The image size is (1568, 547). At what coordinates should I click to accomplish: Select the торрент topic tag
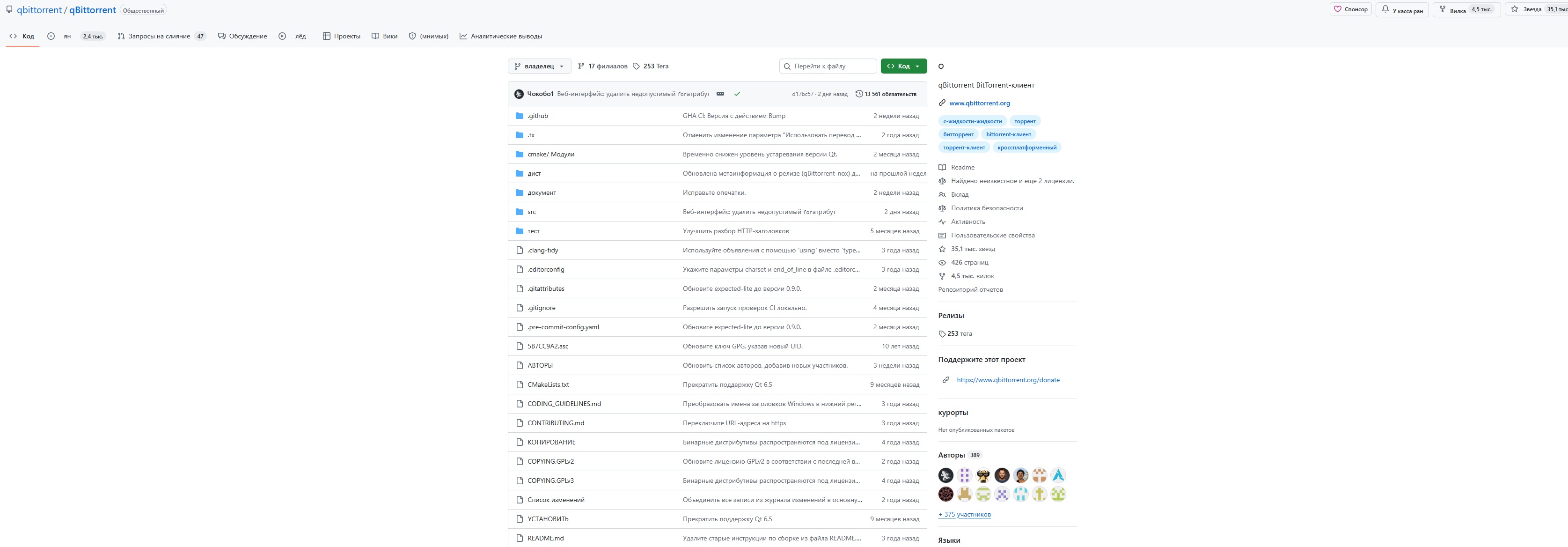(x=1025, y=121)
